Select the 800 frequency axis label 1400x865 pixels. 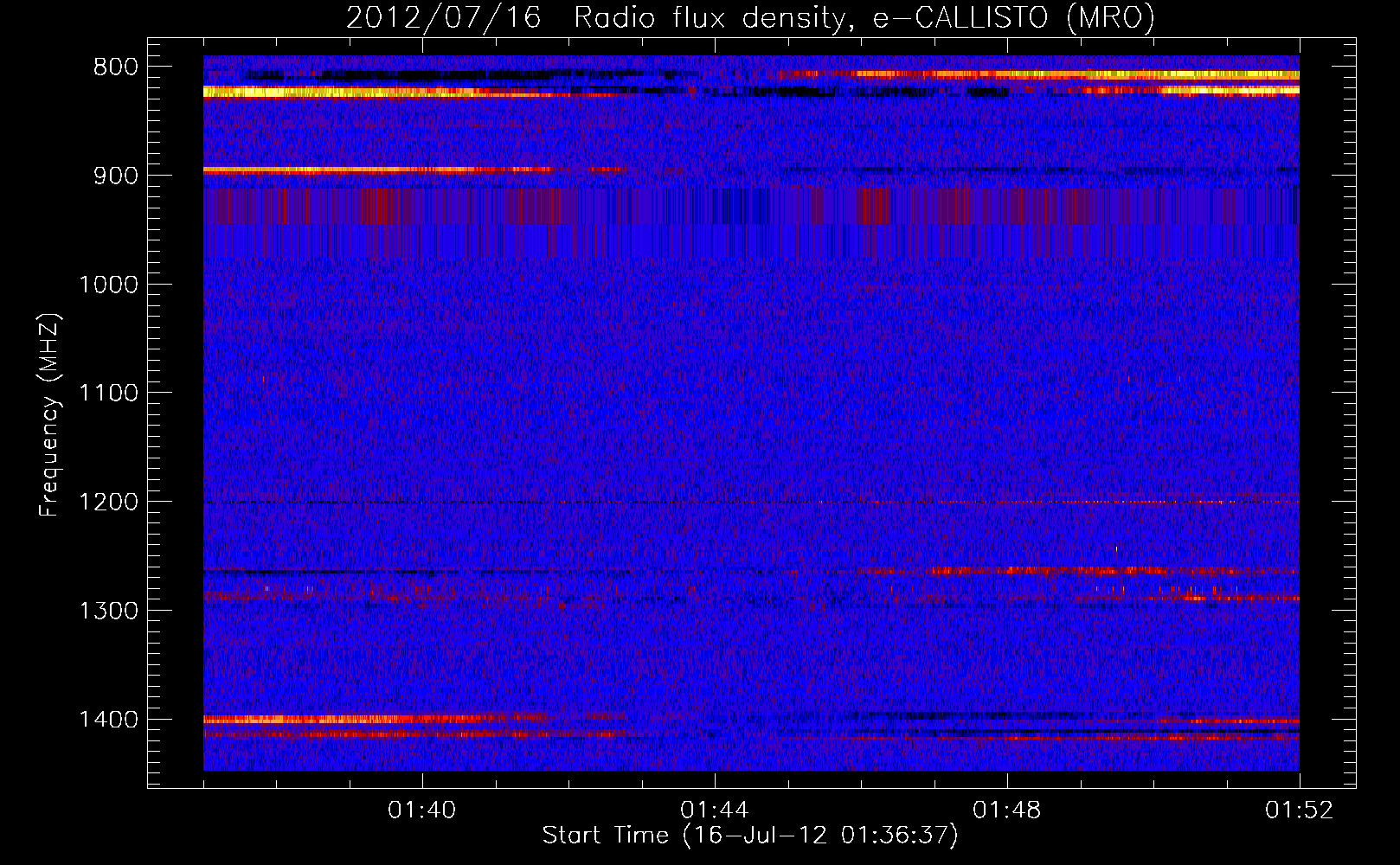116,67
